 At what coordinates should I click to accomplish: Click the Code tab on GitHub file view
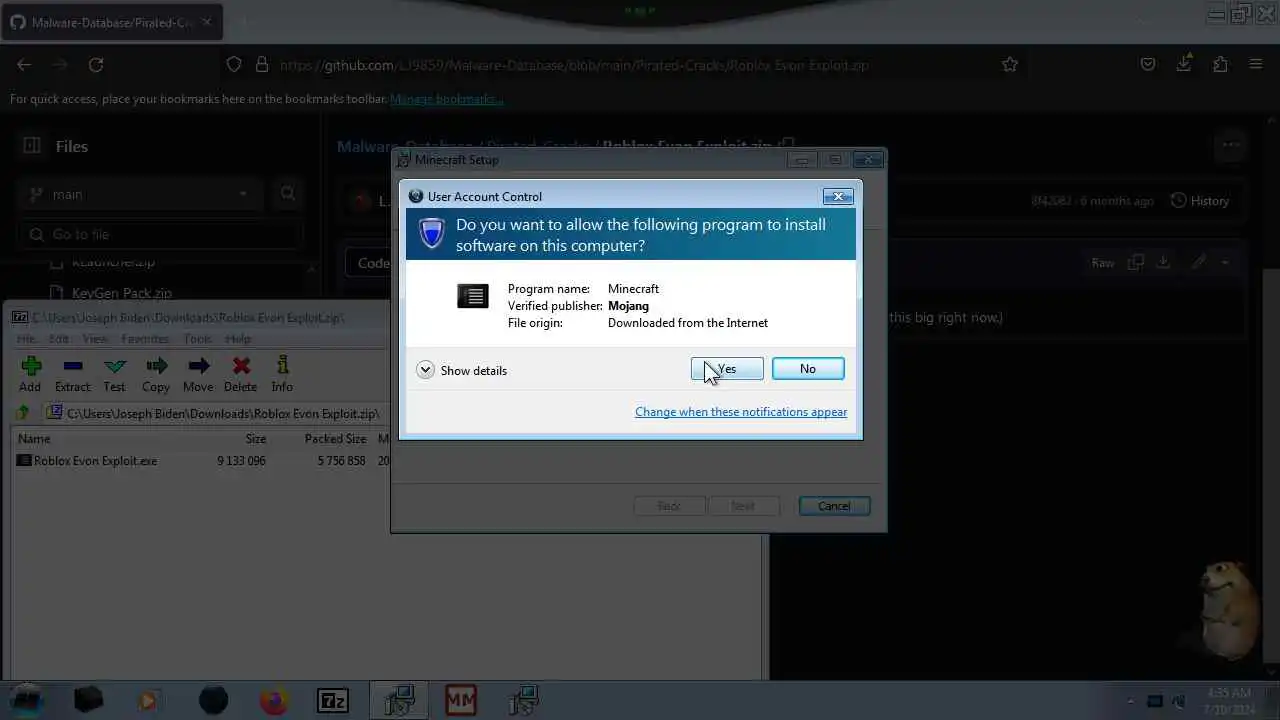point(373,263)
